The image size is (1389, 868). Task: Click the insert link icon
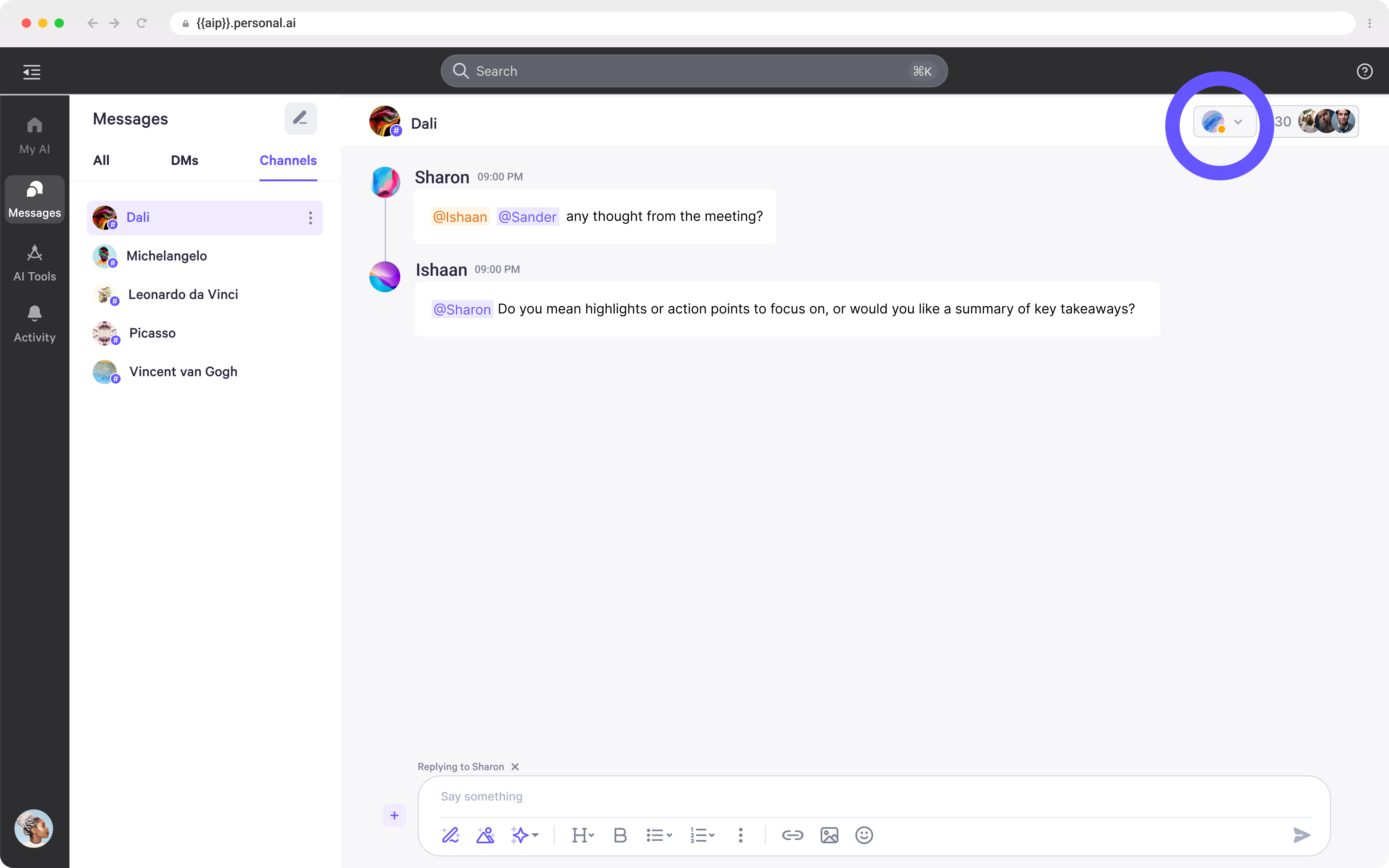792,835
